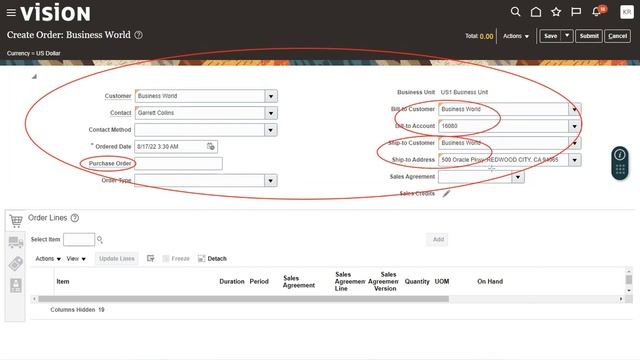Open the KR user profile menu
The height and width of the screenshot is (360, 640).
tap(627, 12)
